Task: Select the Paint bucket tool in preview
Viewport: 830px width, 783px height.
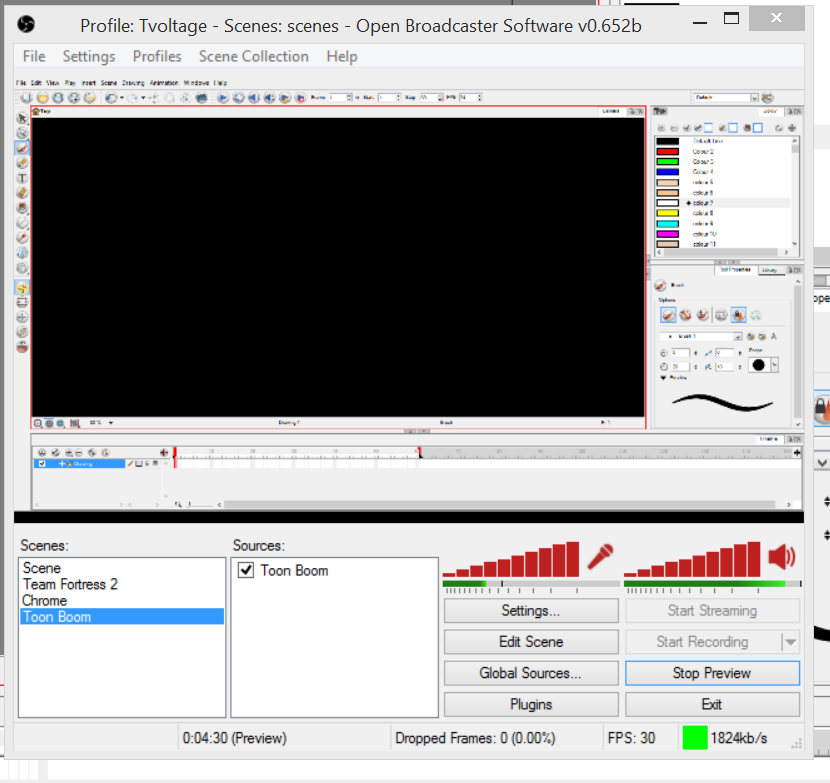Action: [x=22, y=208]
